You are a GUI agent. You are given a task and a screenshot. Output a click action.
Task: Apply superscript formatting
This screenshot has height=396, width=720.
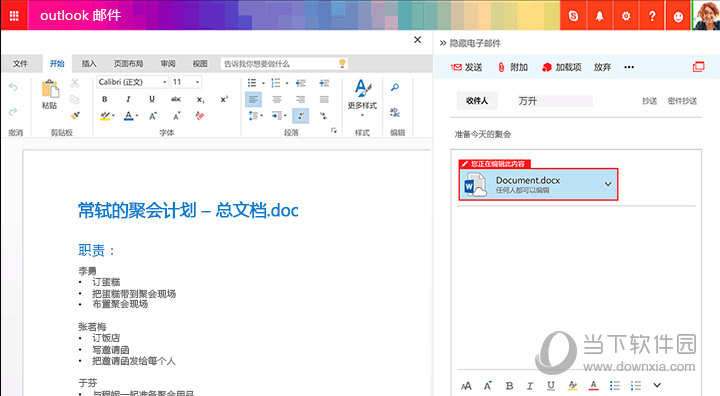coord(224,99)
